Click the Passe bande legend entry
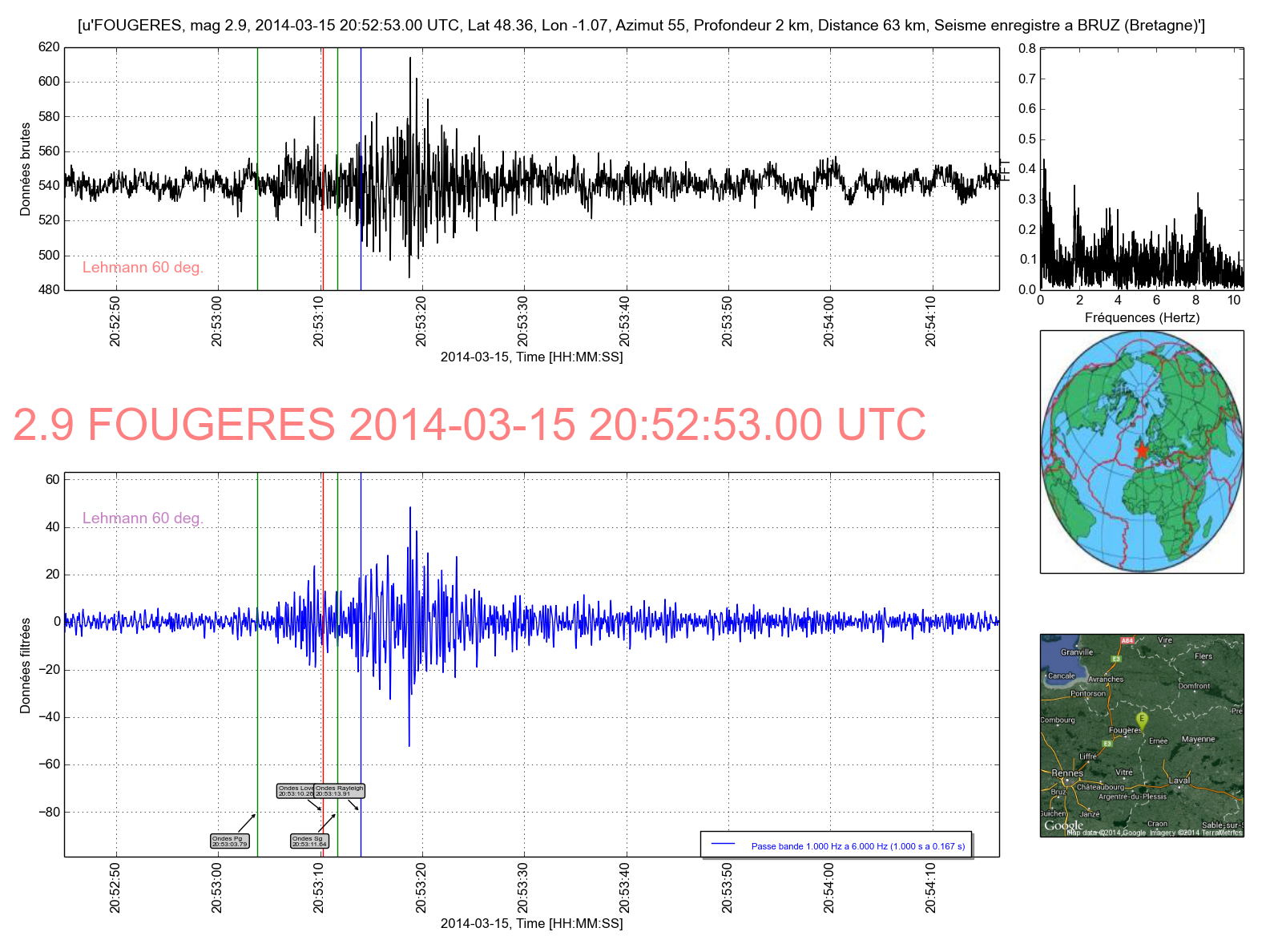The height and width of the screenshot is (952, 1282). point(837,845)
